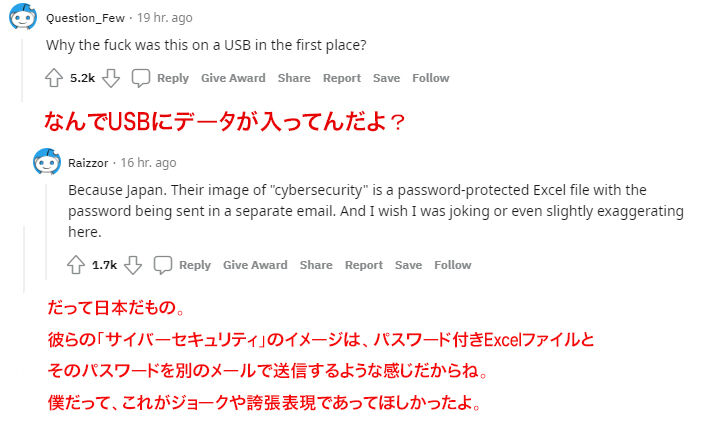Screen dimensions: 701x438
Task: Give Award to Raizzor's reply
Action: [255, 265]
